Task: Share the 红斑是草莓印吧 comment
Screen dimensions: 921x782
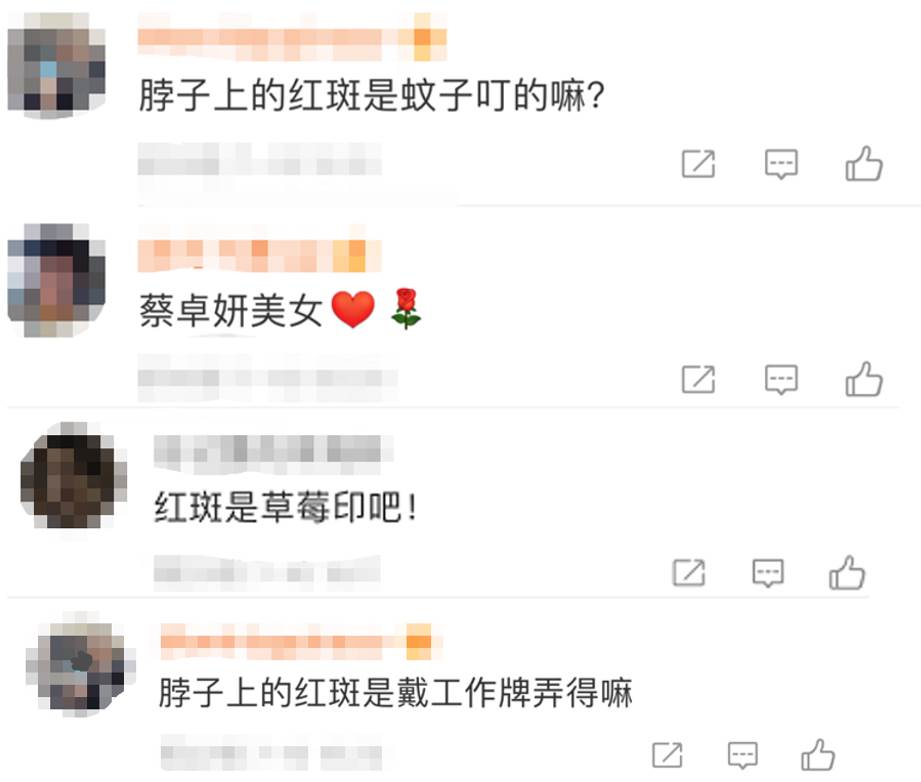Action: [689, 573]
